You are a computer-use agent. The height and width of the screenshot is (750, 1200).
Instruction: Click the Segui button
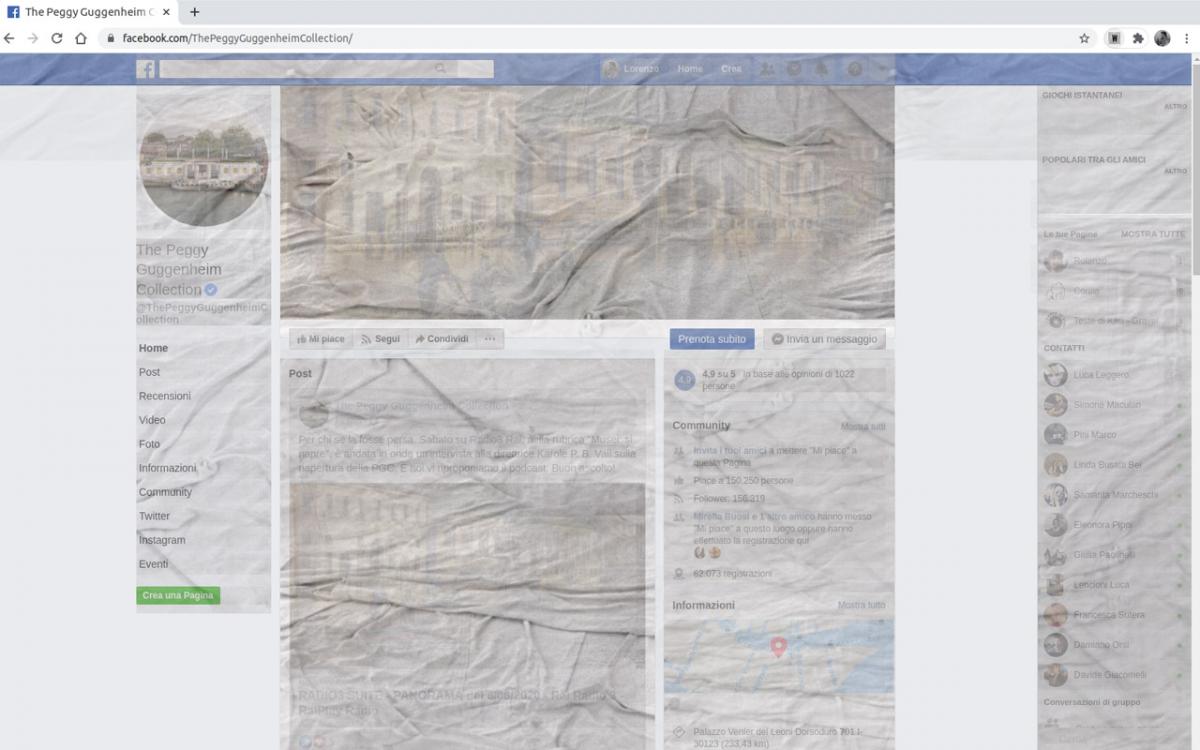pyautogui.click(x=380, y=339)
